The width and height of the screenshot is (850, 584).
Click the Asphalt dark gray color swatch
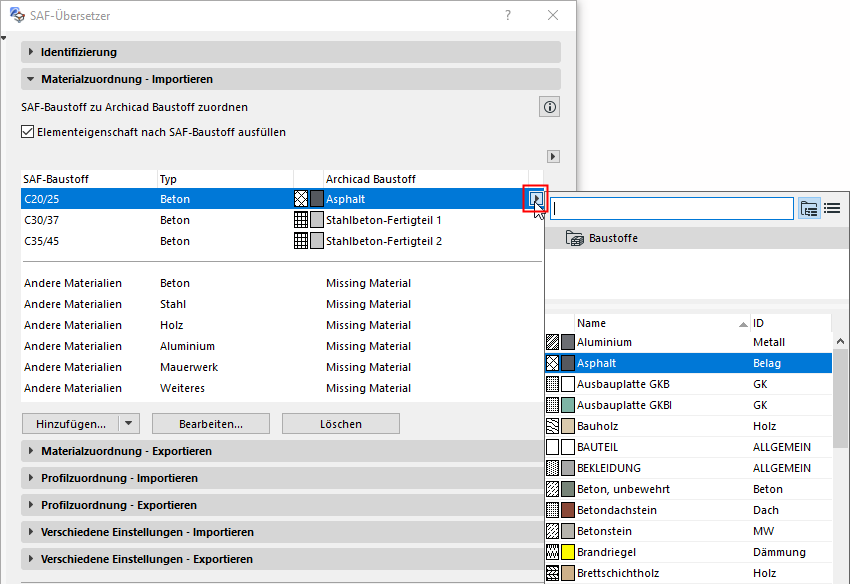coord(568,363)
